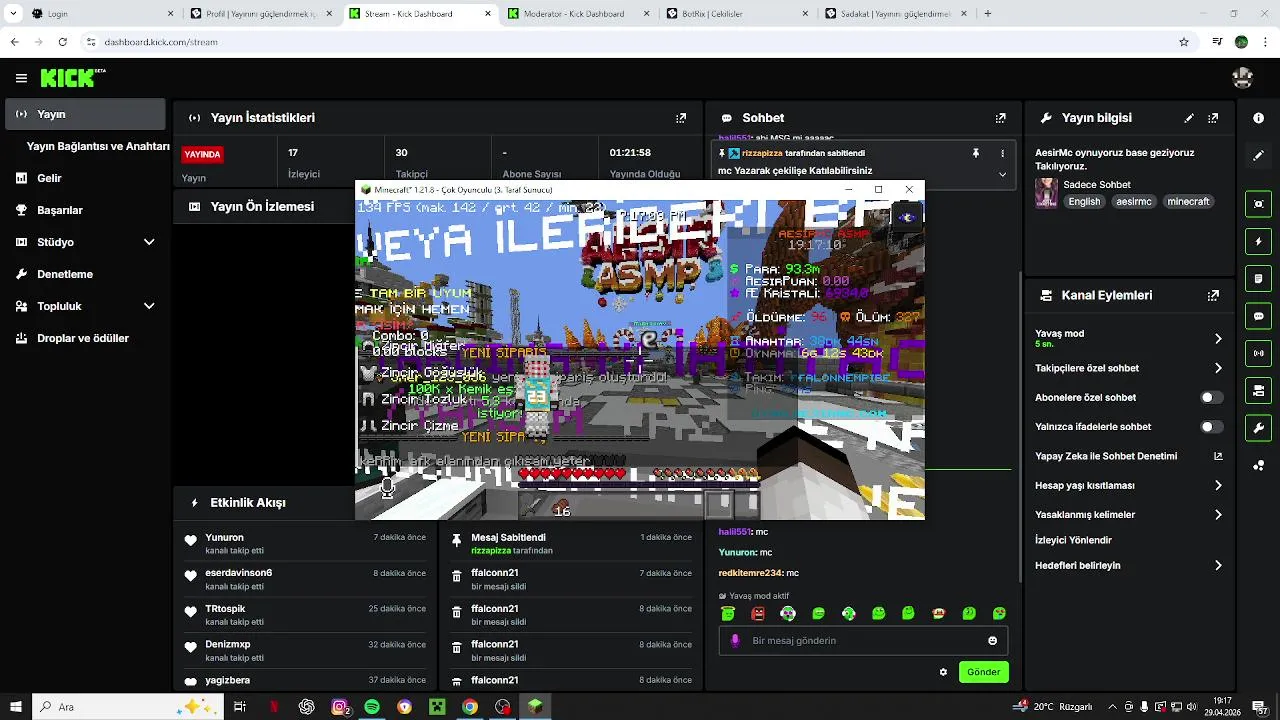Viewport: 1280px width, 720px height.
Task: Click the purple microphone icon in message box
Action: tap(735, 641)
